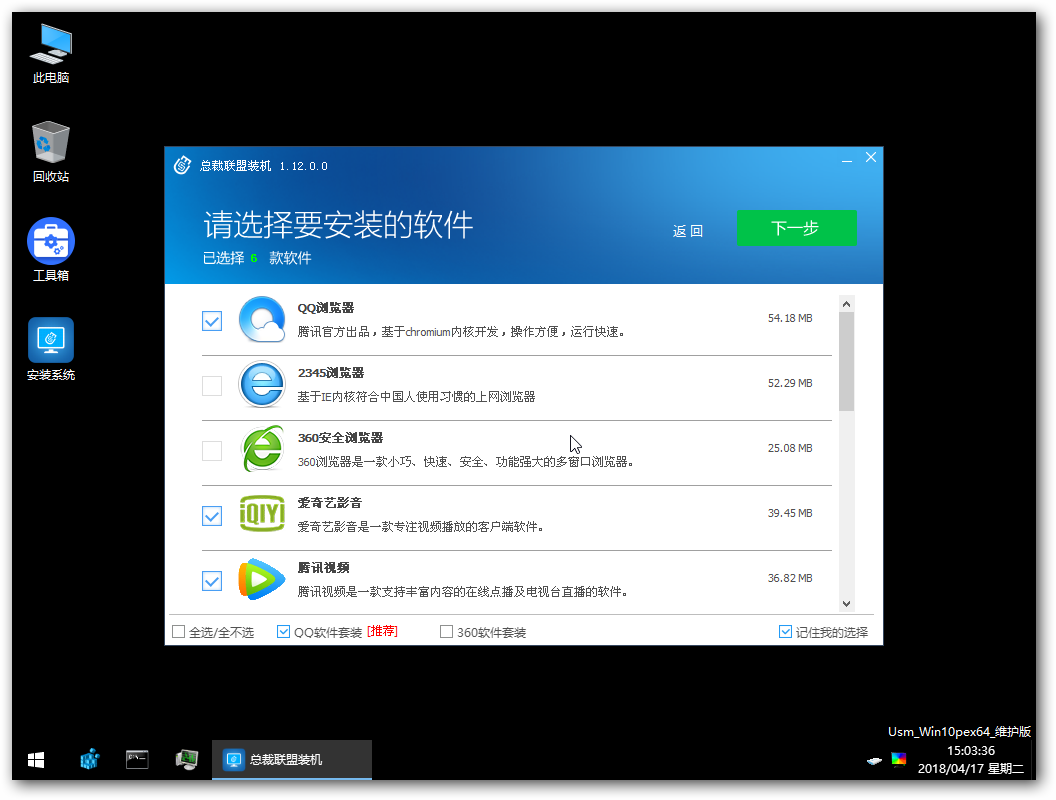Uncheck the 腾讯视频 checkbox
Image resolution: width=1056 pixels, height=800 pixels.
pyautogui.click(x=212, y=580)
